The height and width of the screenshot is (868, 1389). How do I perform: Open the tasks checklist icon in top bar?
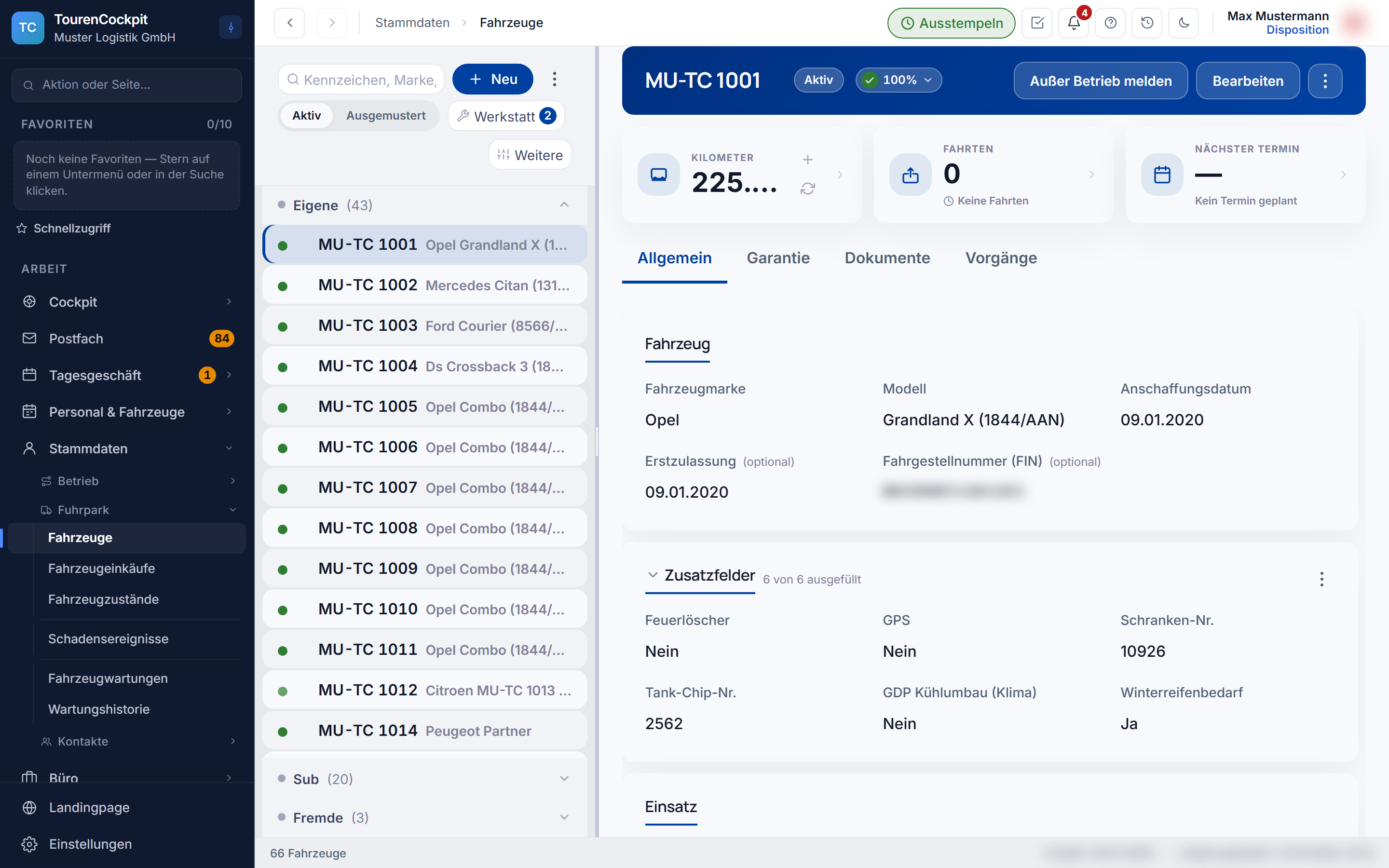[x=1036, y=23]
